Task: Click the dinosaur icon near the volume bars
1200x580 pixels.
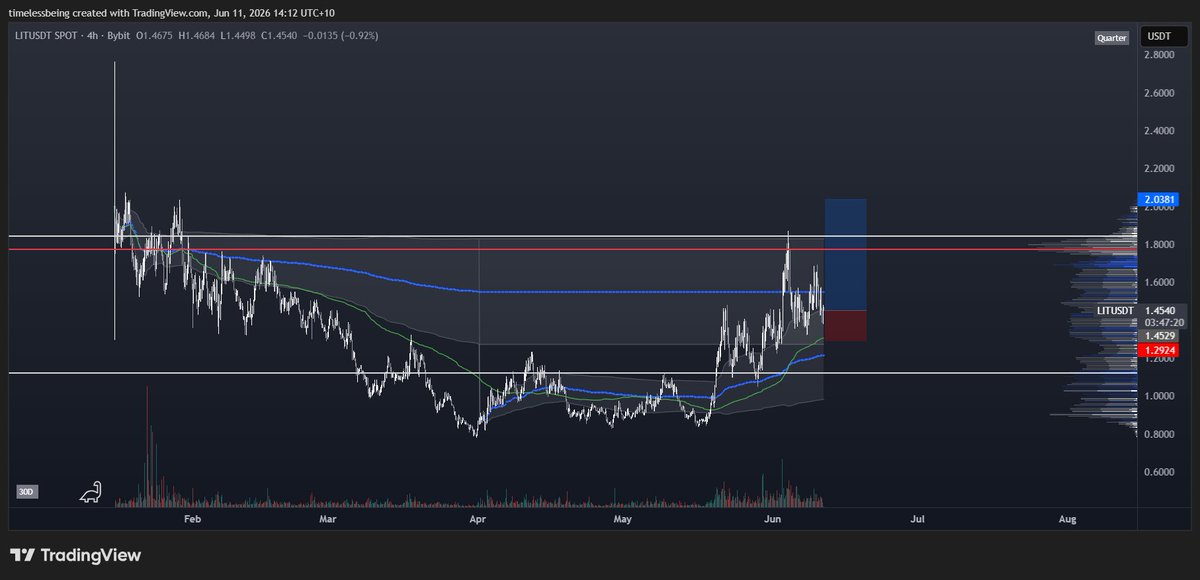Action: [x=93, y=493]
